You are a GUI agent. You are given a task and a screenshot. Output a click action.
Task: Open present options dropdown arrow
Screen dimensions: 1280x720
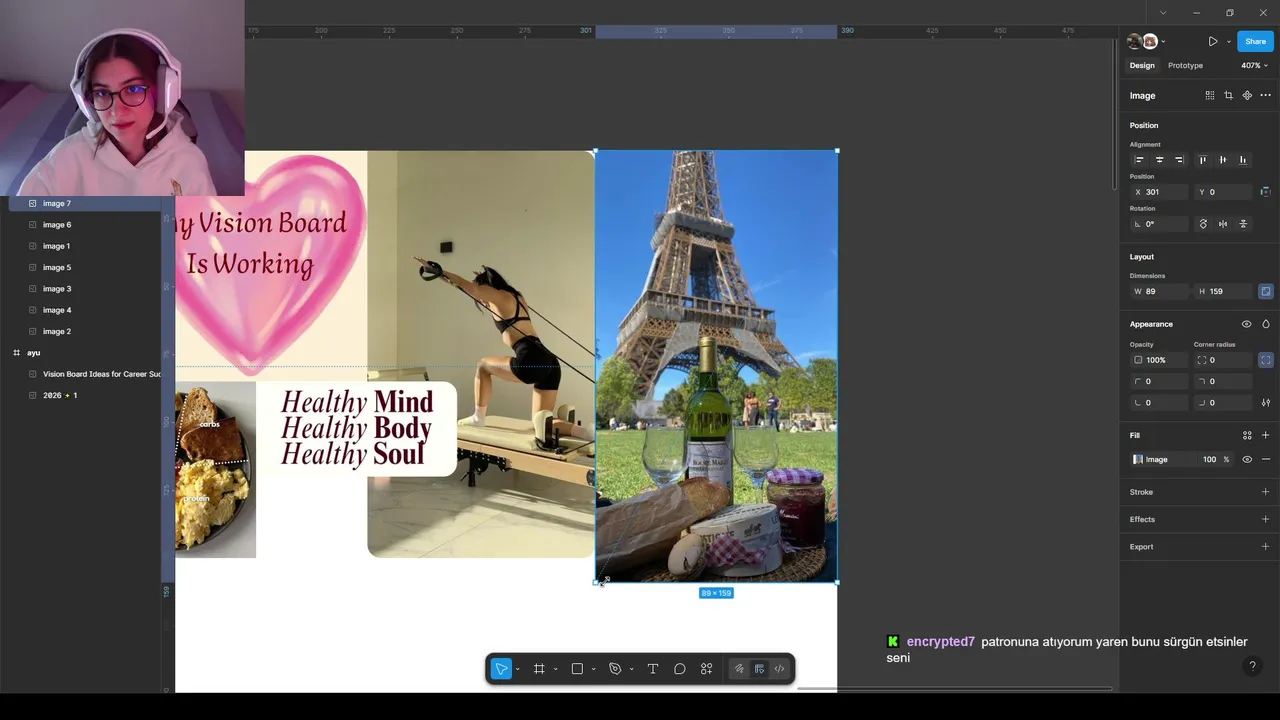[1228, 41]
